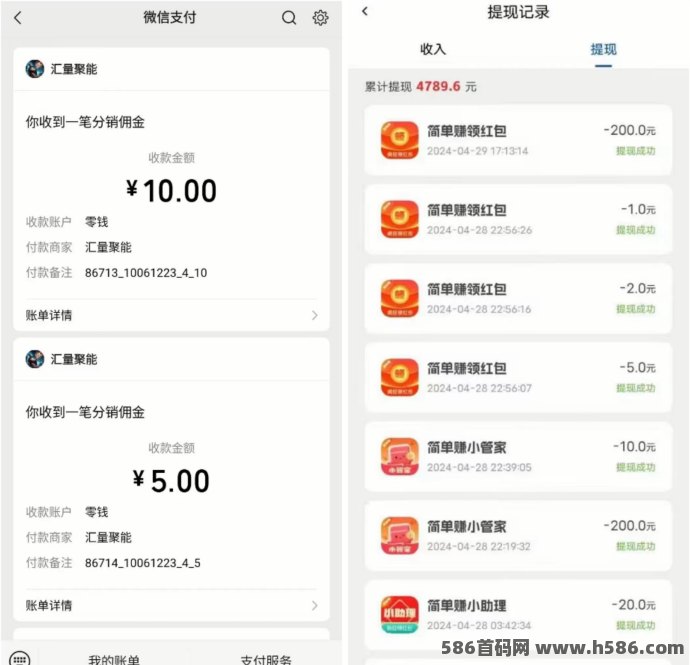Open 我的账单 bottom menu

pyautogui.click(x=114, y=660)
